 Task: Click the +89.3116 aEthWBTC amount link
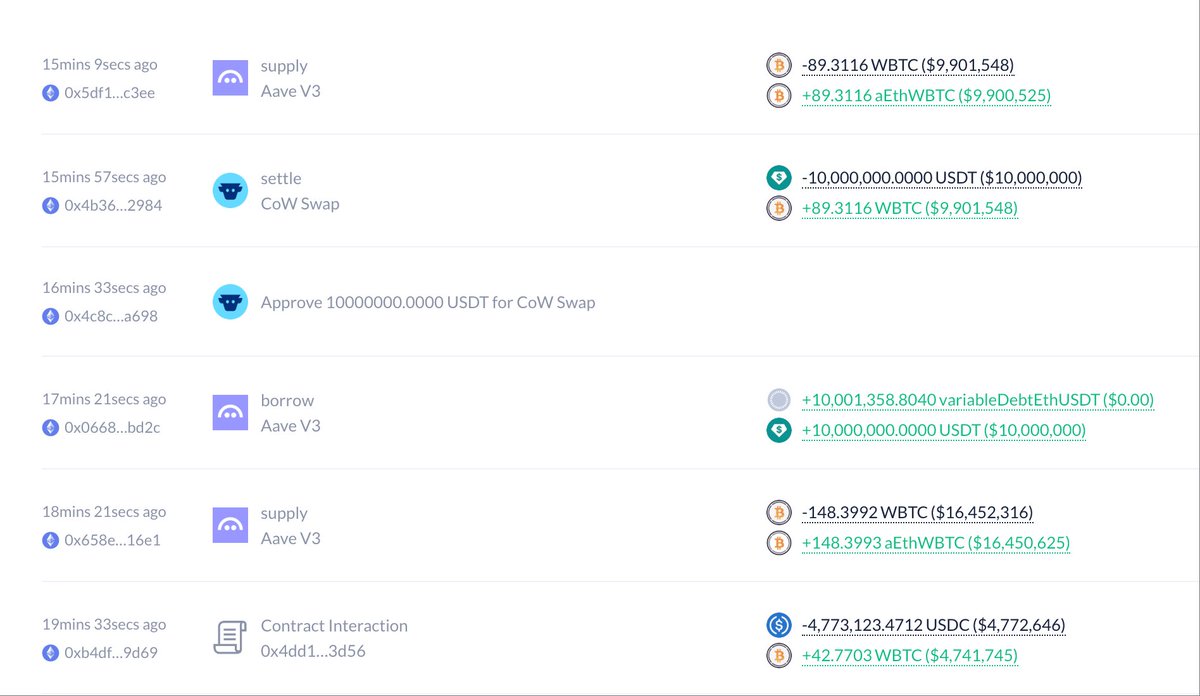coord(926,95)
